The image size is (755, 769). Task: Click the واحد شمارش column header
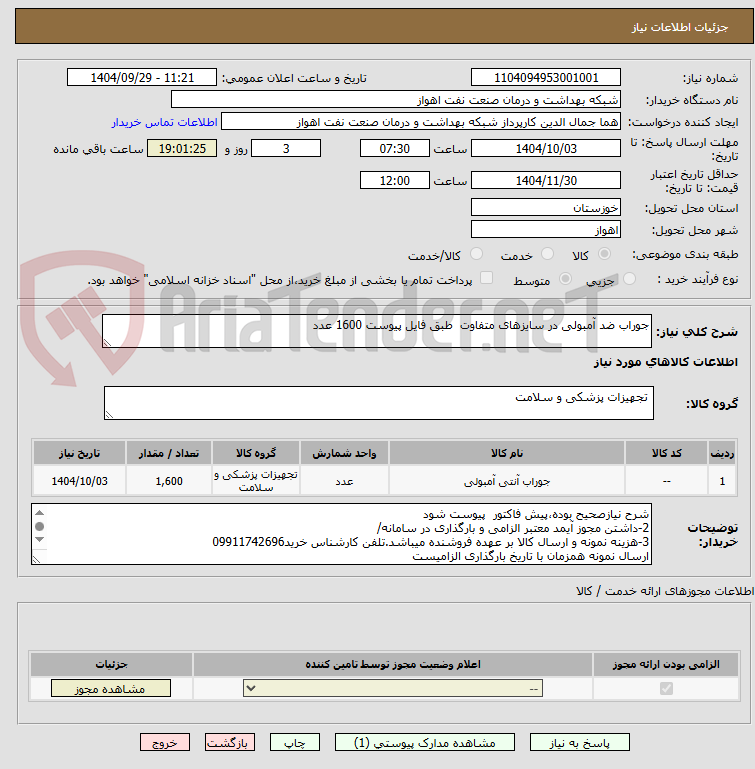(344, 453)
